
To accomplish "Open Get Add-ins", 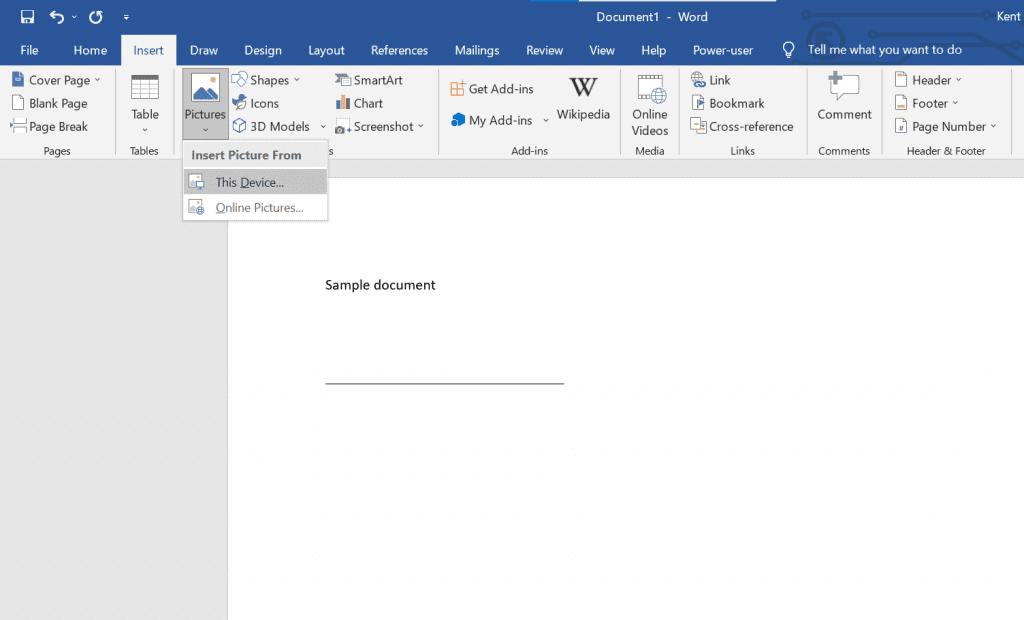I will click(x=492, y=88).
